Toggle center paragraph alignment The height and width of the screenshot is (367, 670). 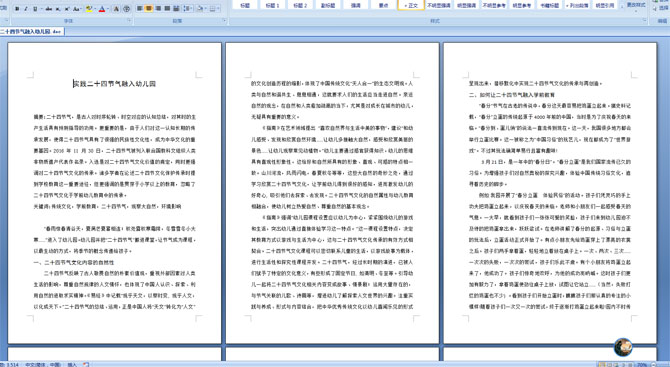(149, 9)
